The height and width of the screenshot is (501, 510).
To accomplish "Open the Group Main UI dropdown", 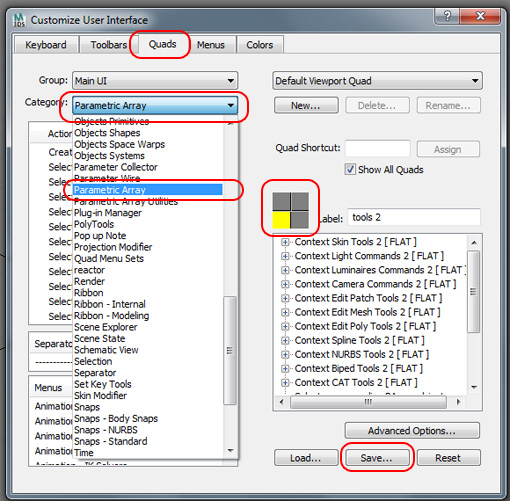I will [155, 81].
